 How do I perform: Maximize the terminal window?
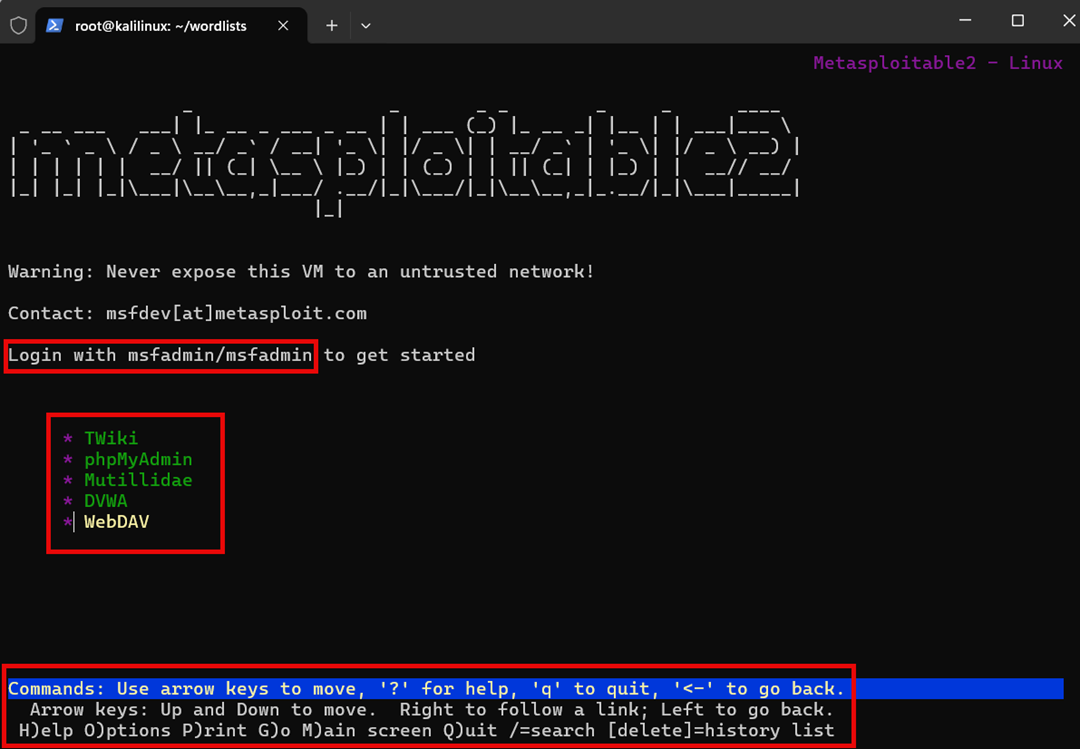[1017, 20]
